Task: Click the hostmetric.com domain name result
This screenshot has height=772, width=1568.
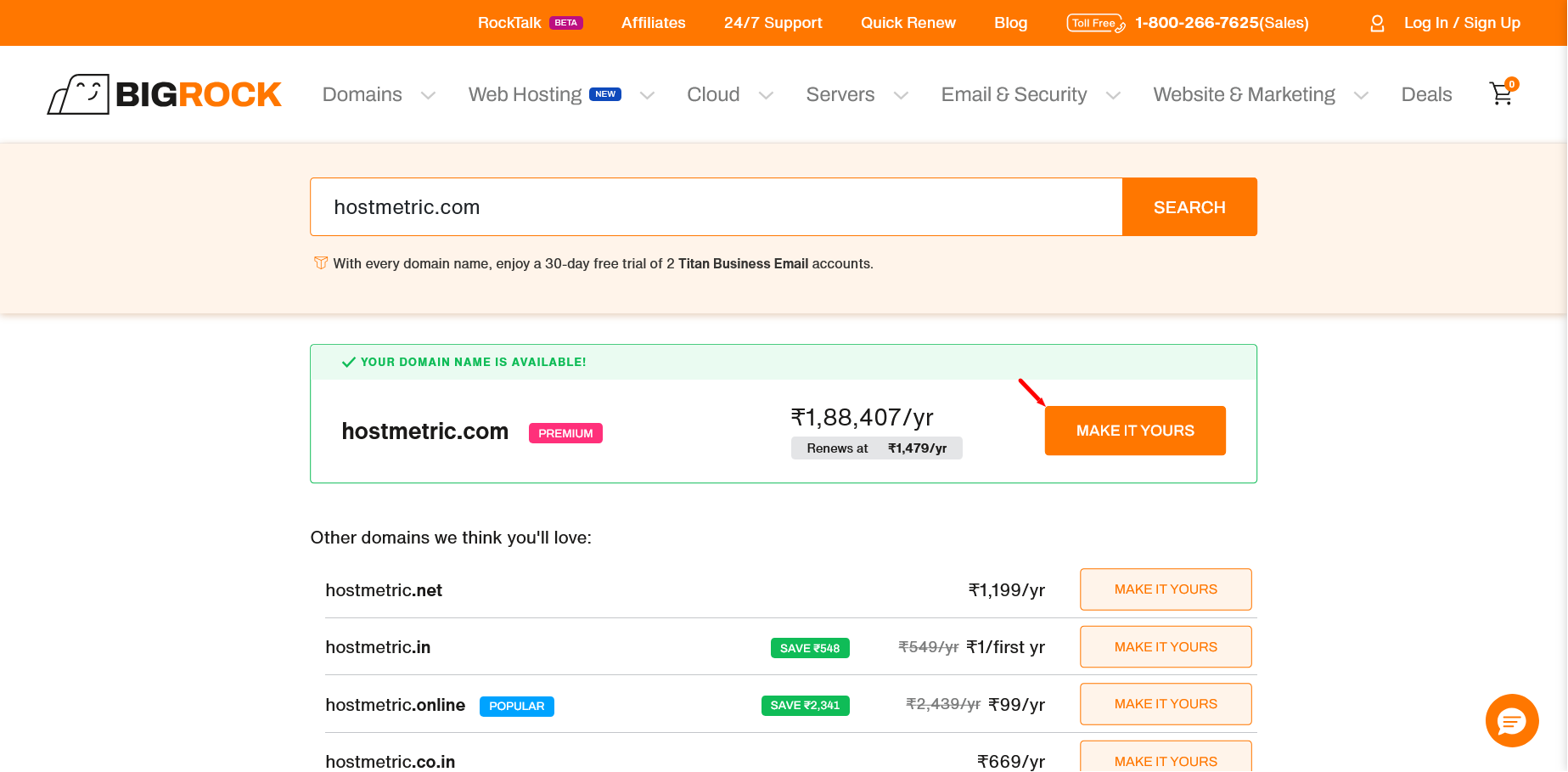Action: pyautogui.click(x=424, y=431)
